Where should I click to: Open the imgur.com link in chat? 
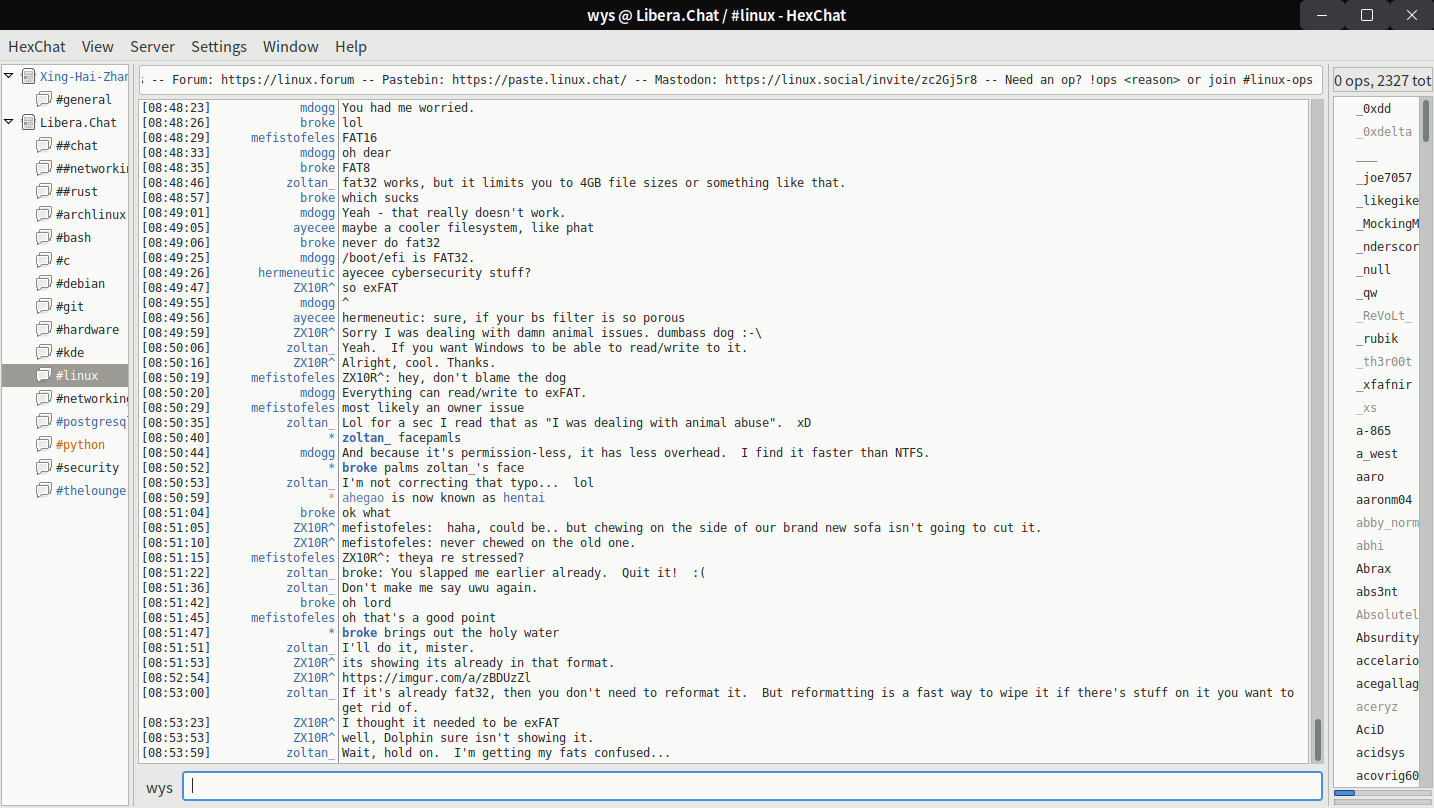[436, 678]
